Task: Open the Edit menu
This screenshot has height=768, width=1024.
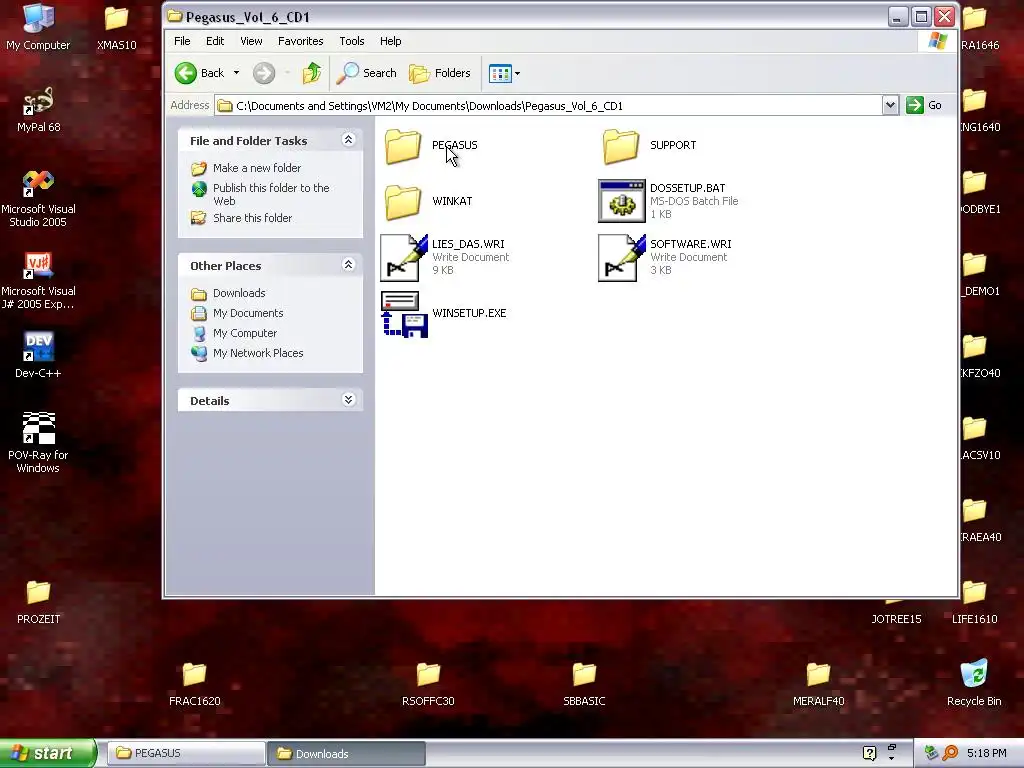Action: coord(215,41)
